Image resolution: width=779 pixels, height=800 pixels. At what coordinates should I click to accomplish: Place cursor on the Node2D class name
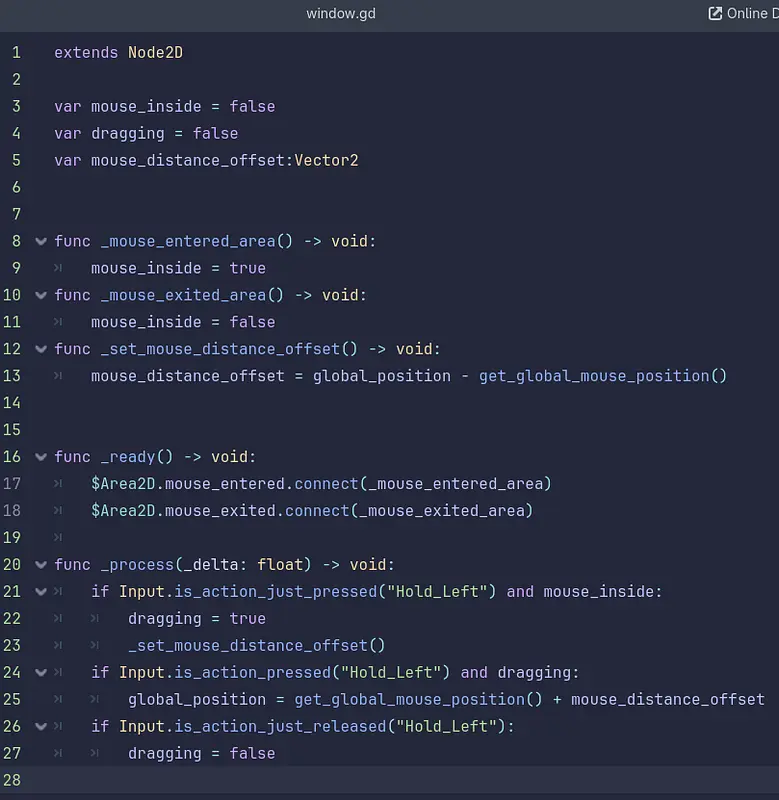(155, 52)
